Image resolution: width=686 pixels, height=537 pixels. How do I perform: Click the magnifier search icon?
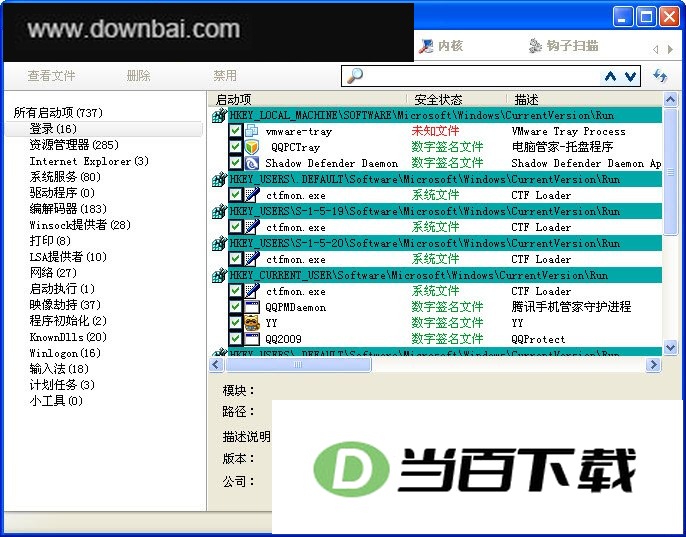click(354, 76)
